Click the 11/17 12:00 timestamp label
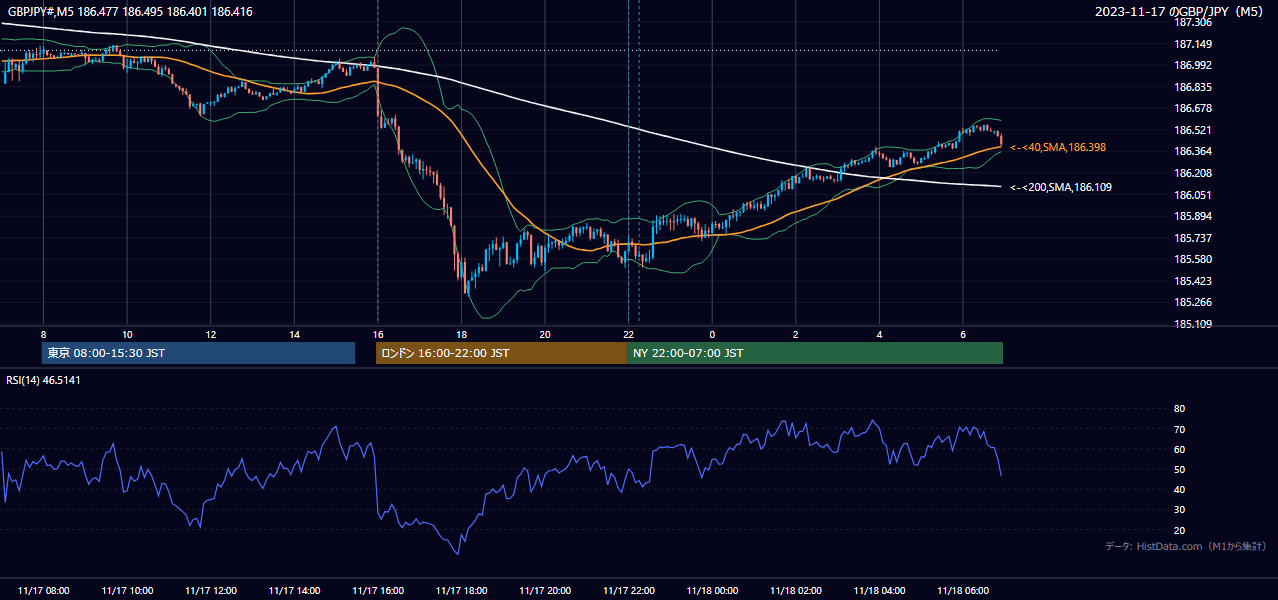The width and height of the screenshot is (1278, 600). [x=211, y=591]
